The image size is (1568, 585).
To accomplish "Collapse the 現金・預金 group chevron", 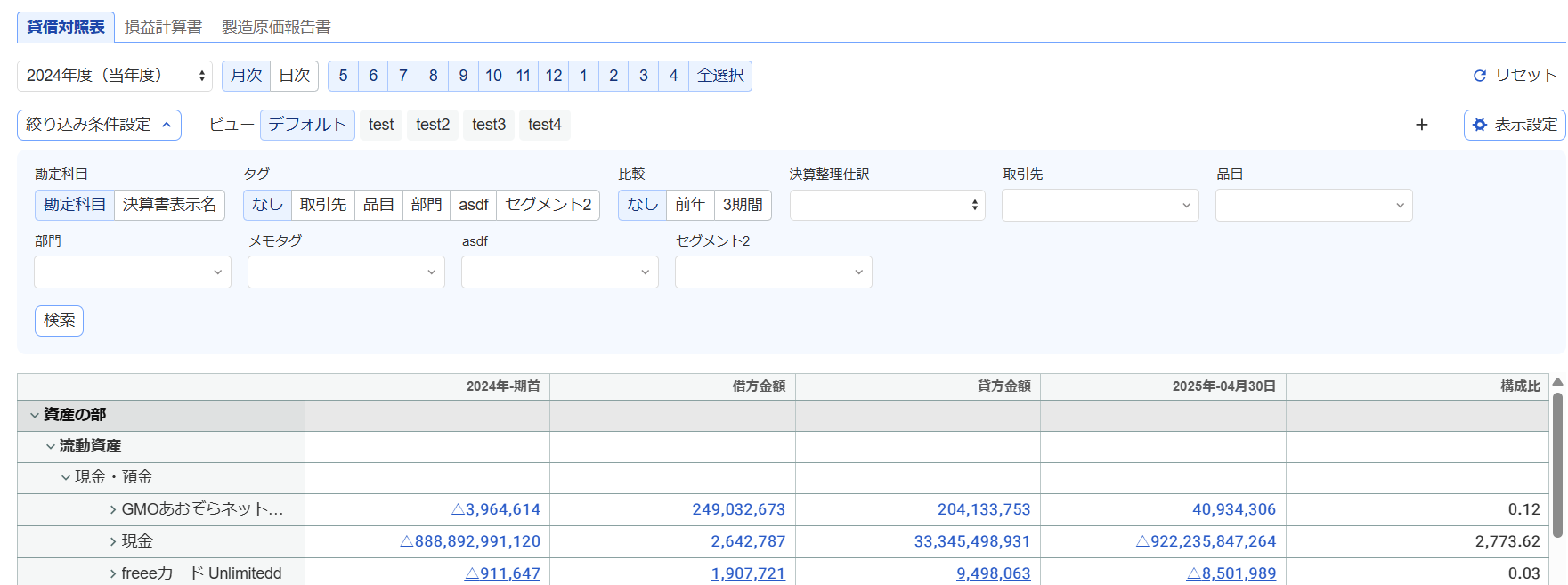I will [66, 477].
